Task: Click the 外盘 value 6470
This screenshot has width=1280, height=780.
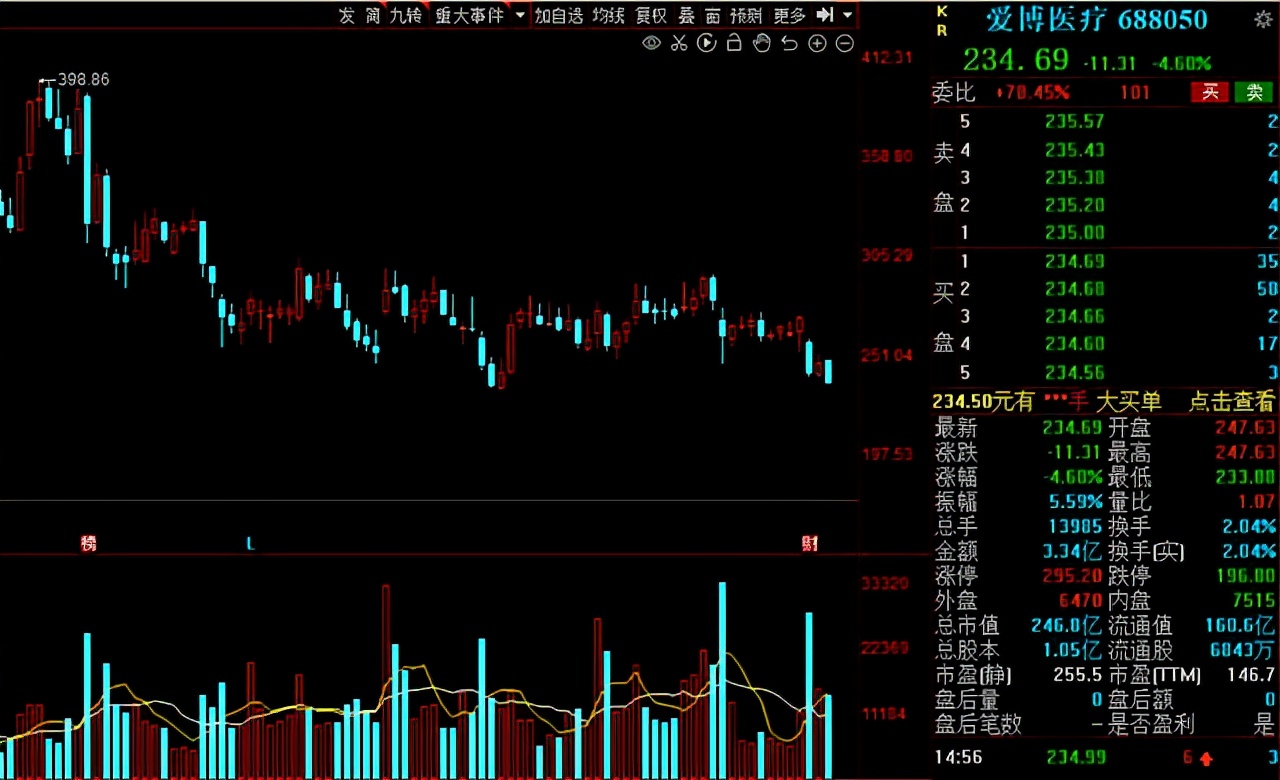Action: point(1081,601)
